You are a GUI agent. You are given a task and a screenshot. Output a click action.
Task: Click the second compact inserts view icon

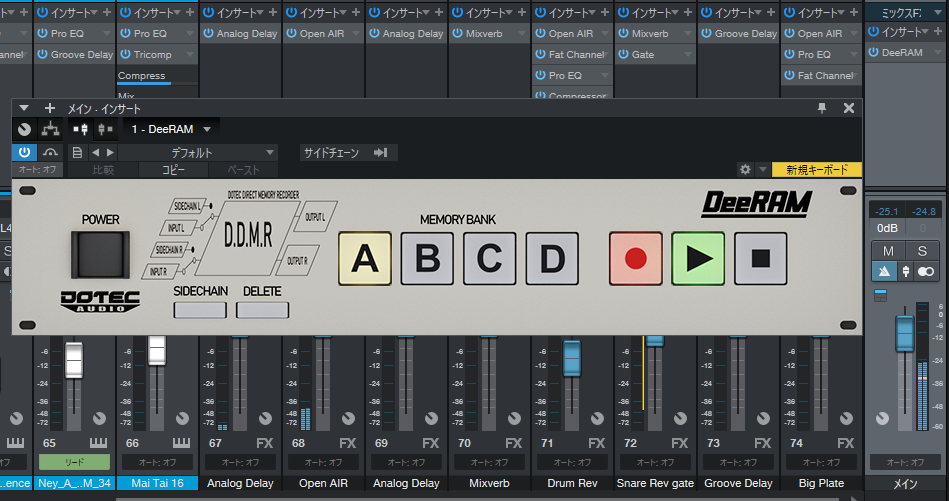105,129
